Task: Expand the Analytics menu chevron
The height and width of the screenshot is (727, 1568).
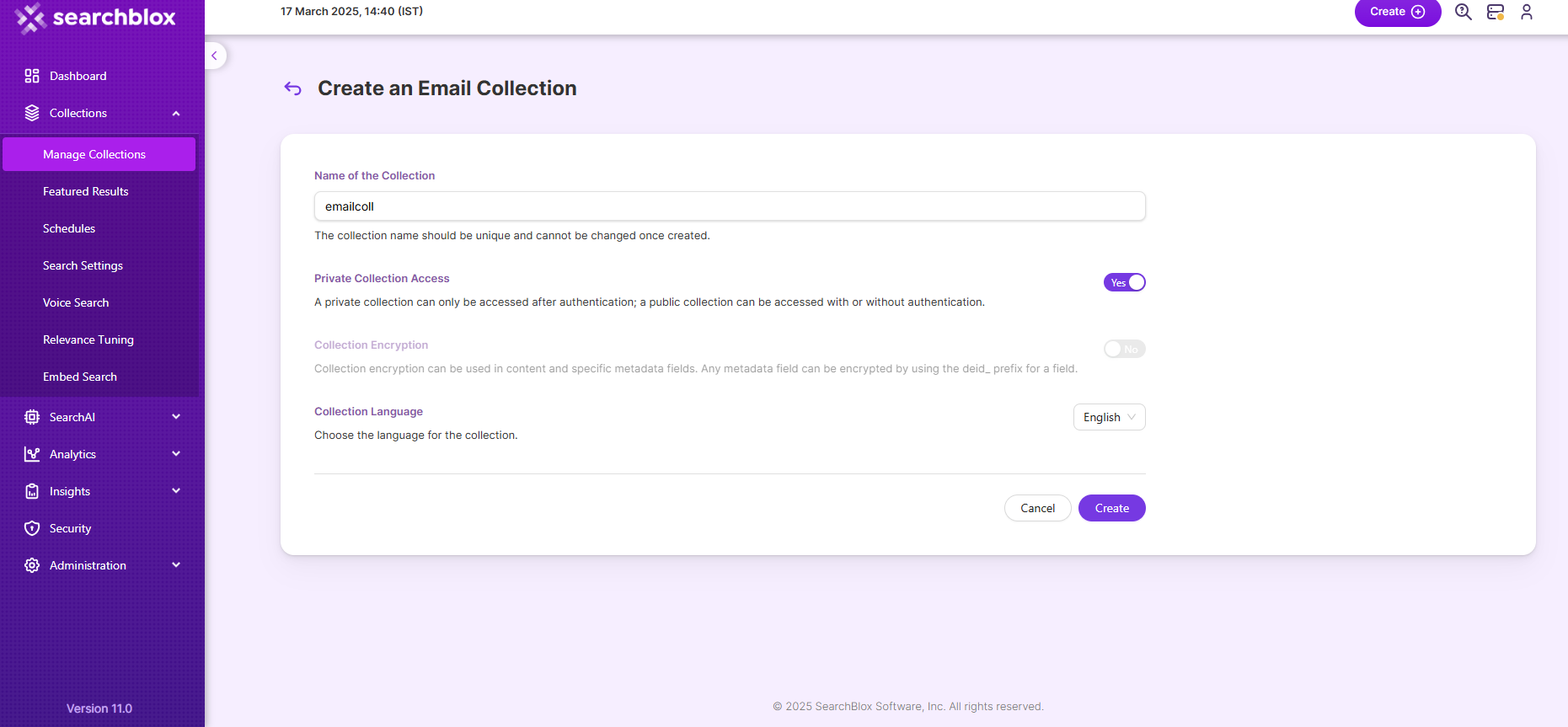Action: (176, 454)
